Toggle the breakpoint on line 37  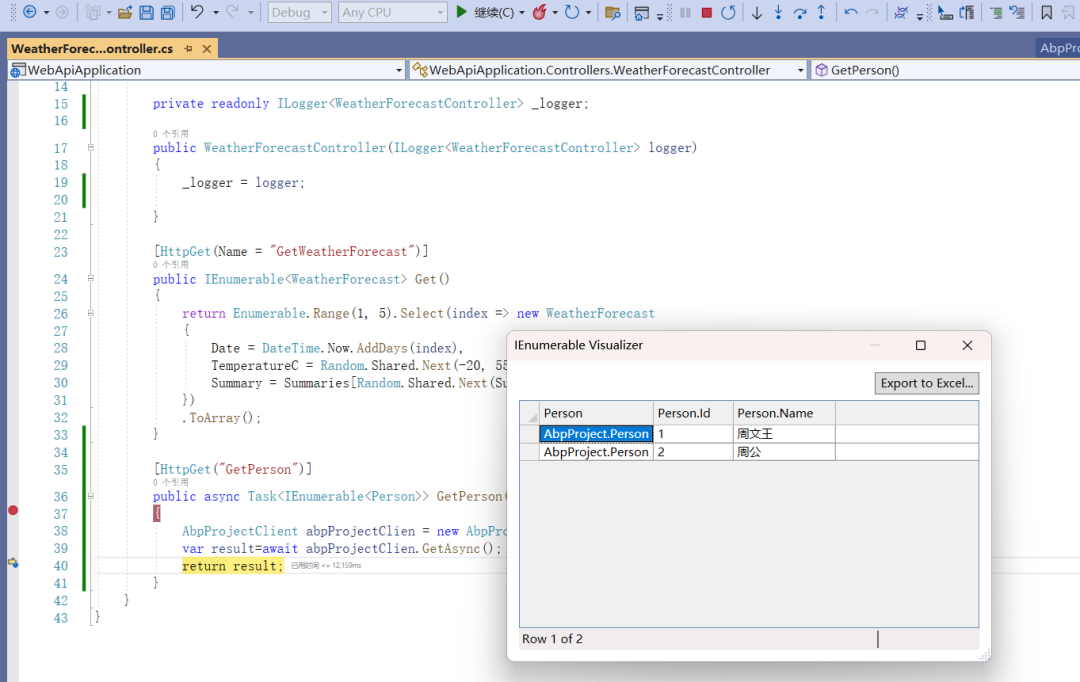(x=13, y=510)
